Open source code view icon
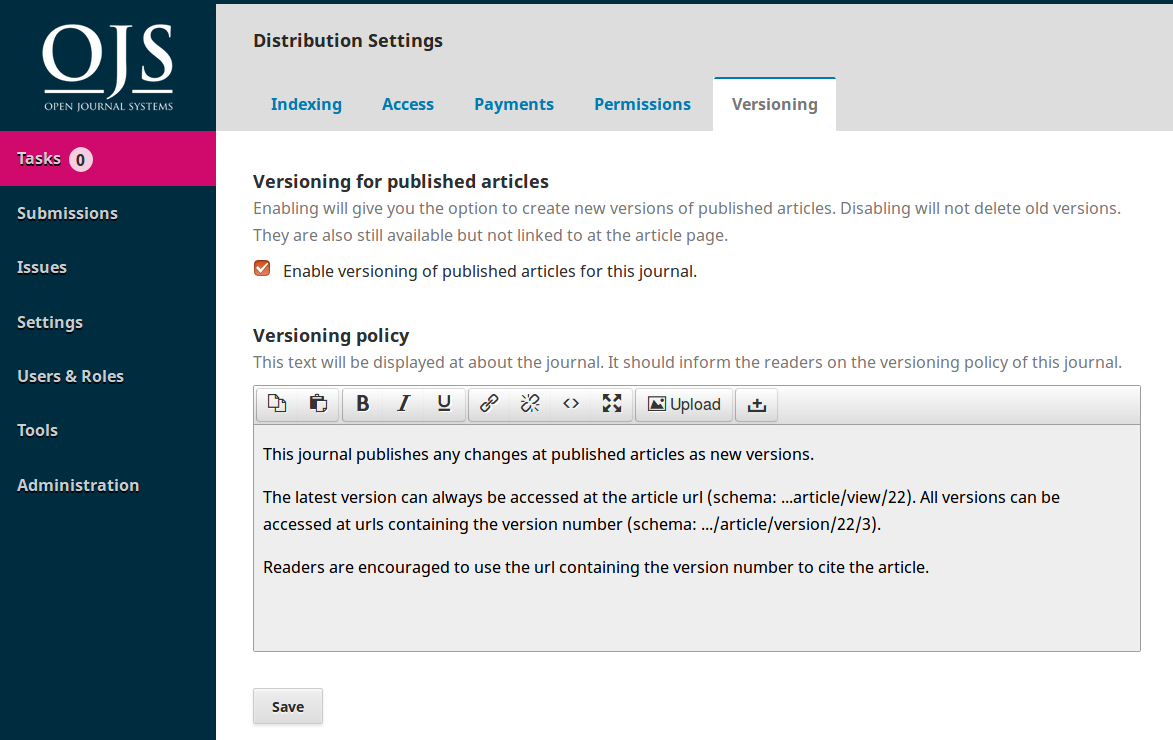1173x740 pixels. pos(571,404)
